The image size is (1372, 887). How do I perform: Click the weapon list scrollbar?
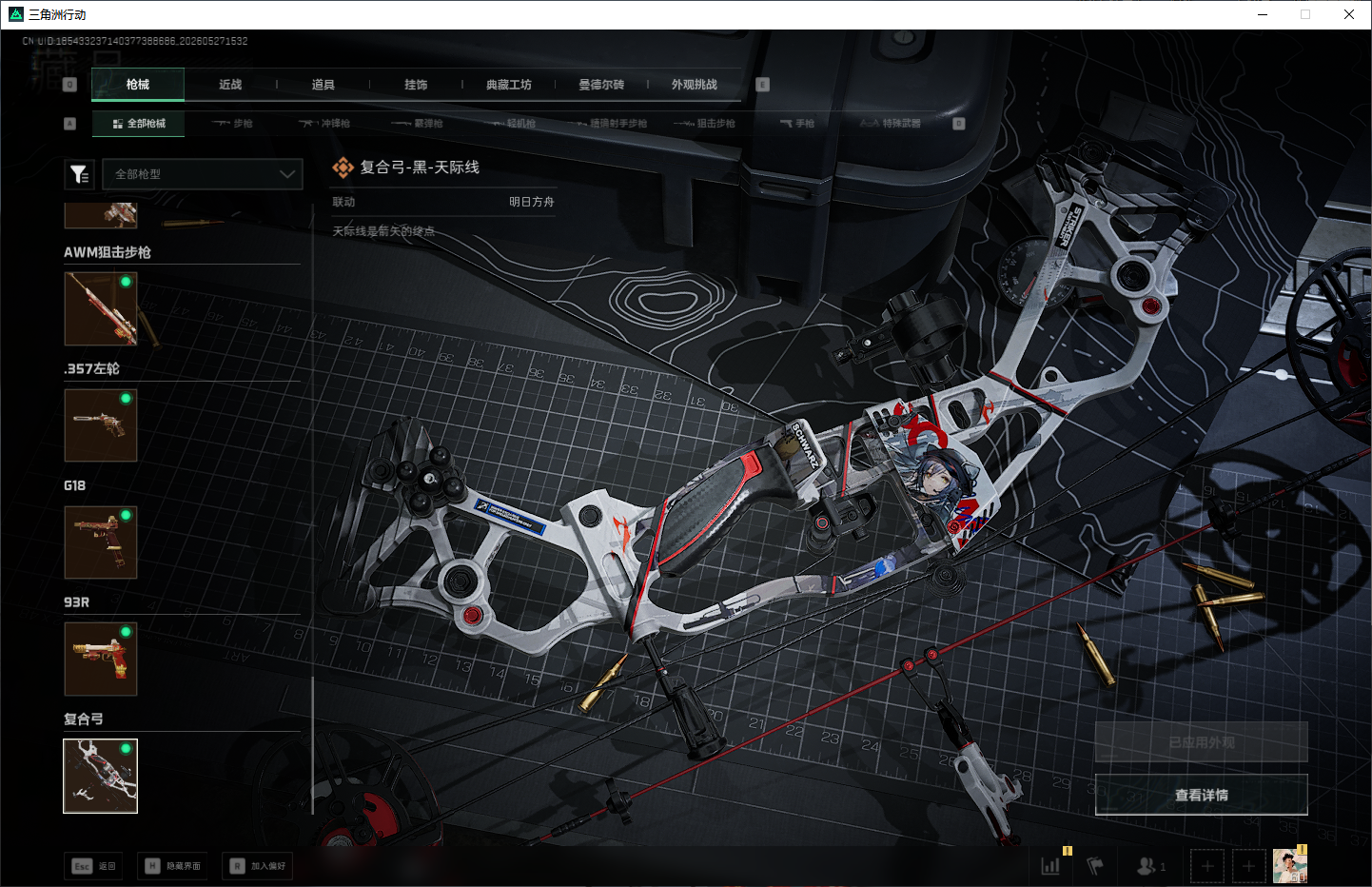point(312,745)
